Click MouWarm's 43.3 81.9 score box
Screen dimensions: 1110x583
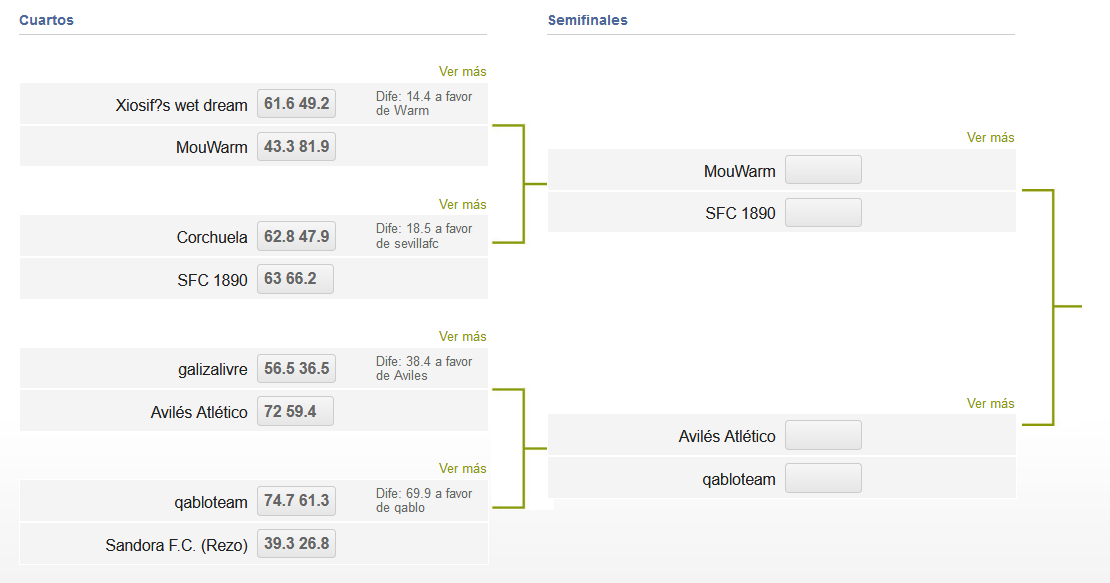(296, 146)
